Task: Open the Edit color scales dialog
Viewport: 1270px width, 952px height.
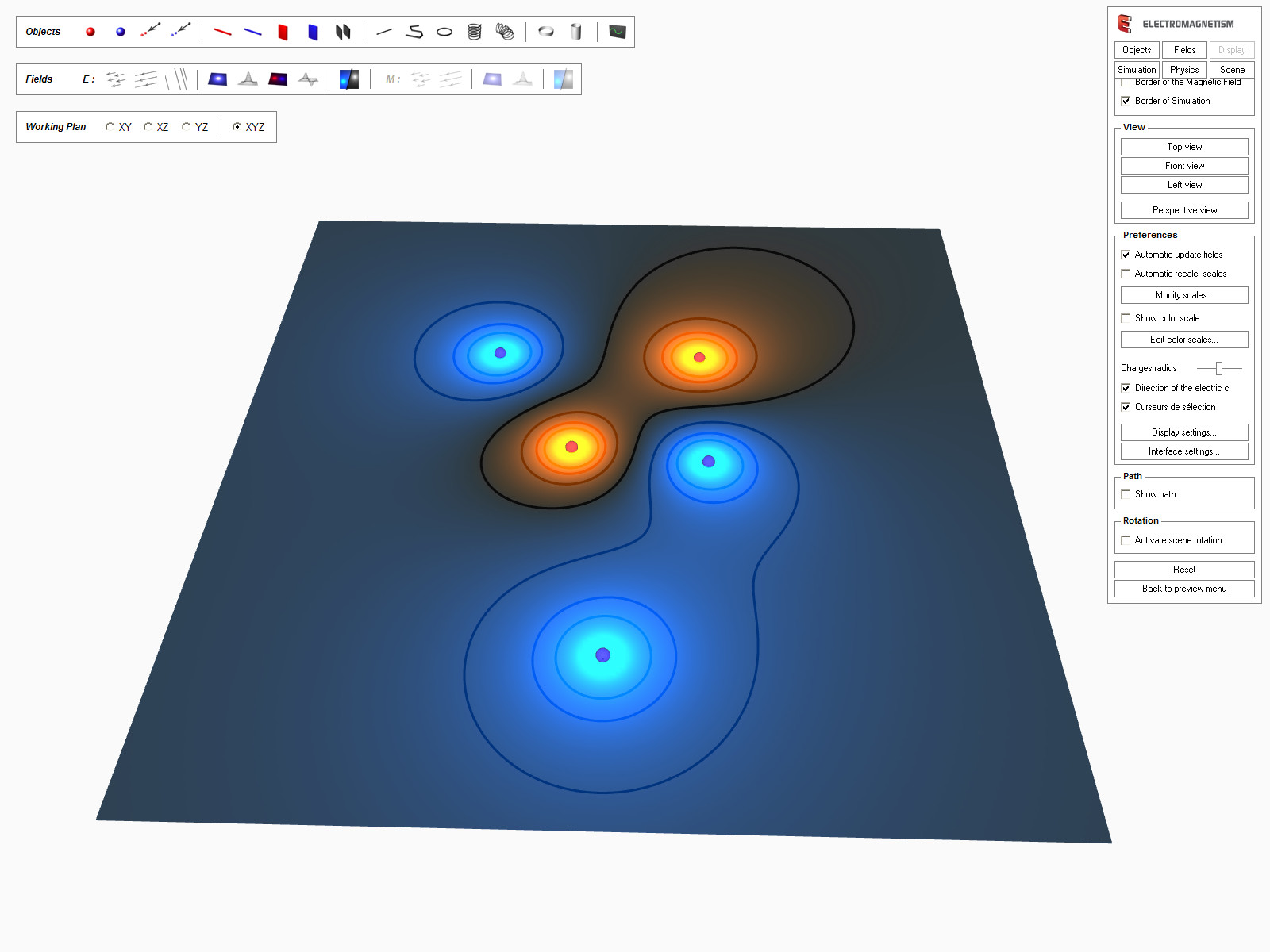Action: [x=1183, y=339]
